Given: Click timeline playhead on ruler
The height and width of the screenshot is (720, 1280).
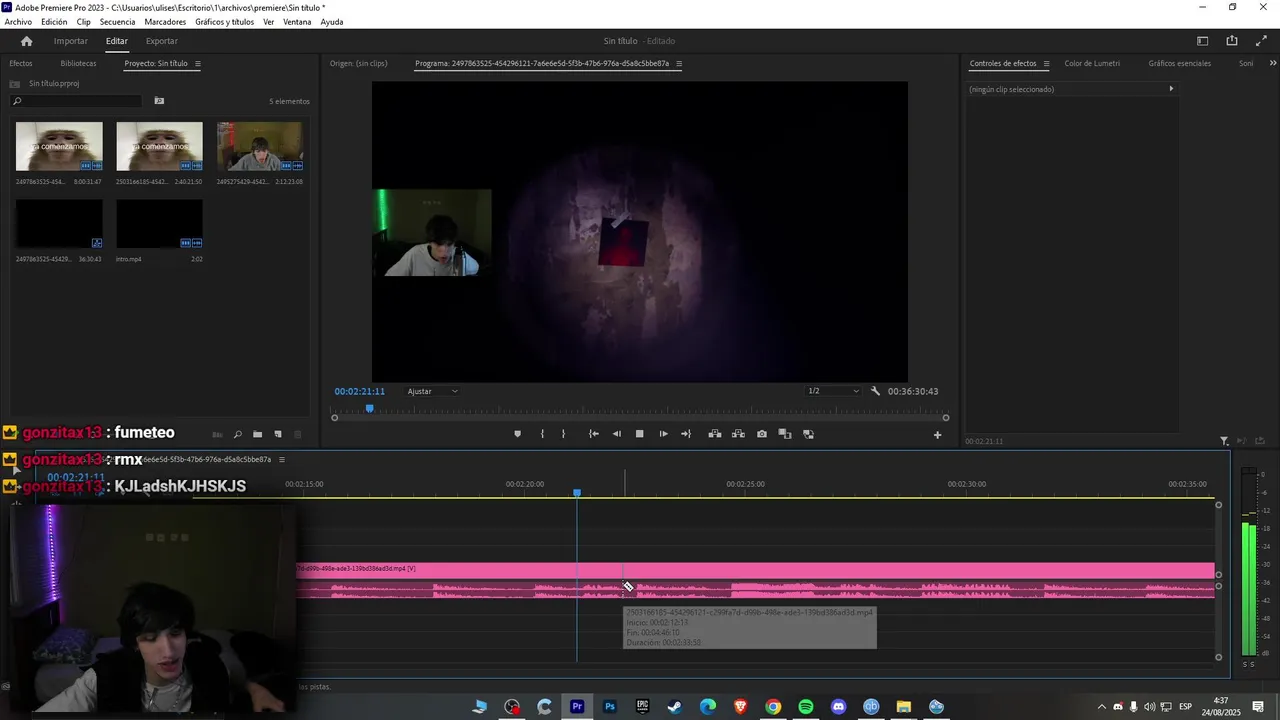Looking at the screenshot, I should point(577,492).
